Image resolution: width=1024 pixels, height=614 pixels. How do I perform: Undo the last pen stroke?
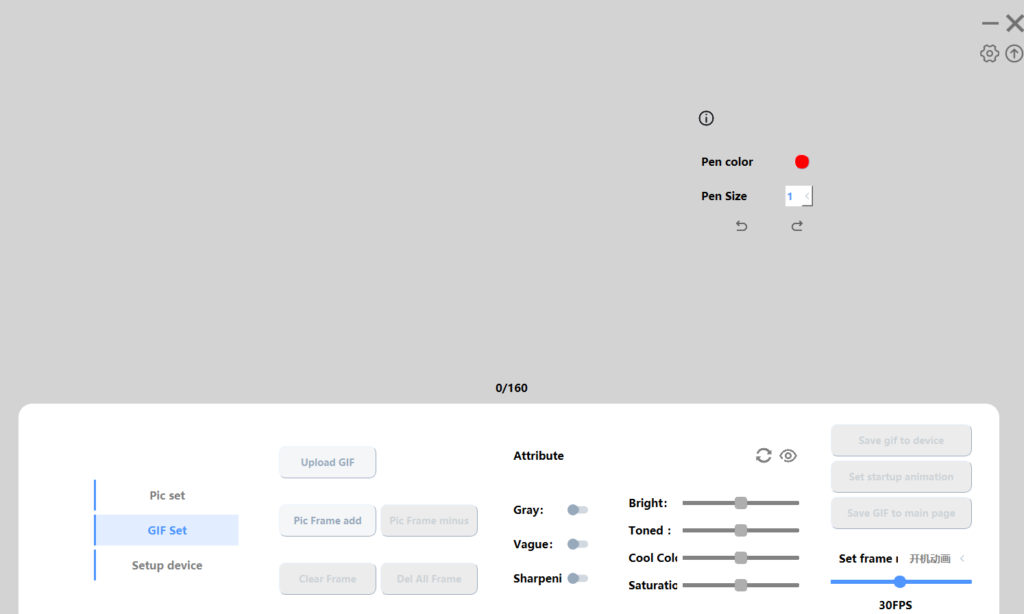click(x=741, y=226)
